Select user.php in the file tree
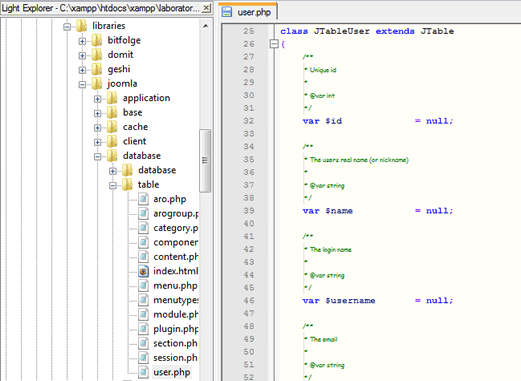This screenshot has height=381, width=521. [x=172, y=372]
